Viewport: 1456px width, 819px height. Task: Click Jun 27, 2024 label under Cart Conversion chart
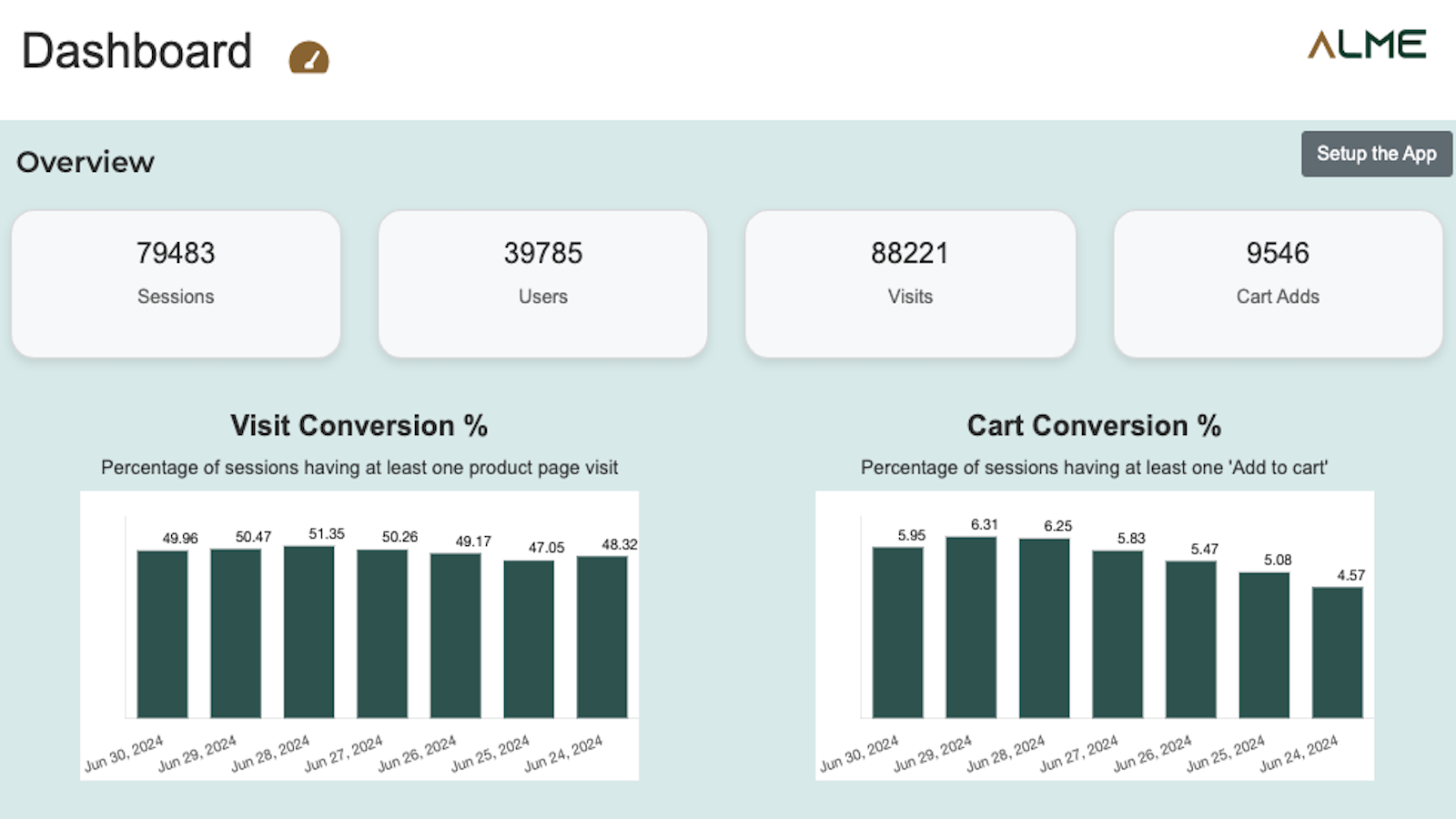click(1078, 753)
